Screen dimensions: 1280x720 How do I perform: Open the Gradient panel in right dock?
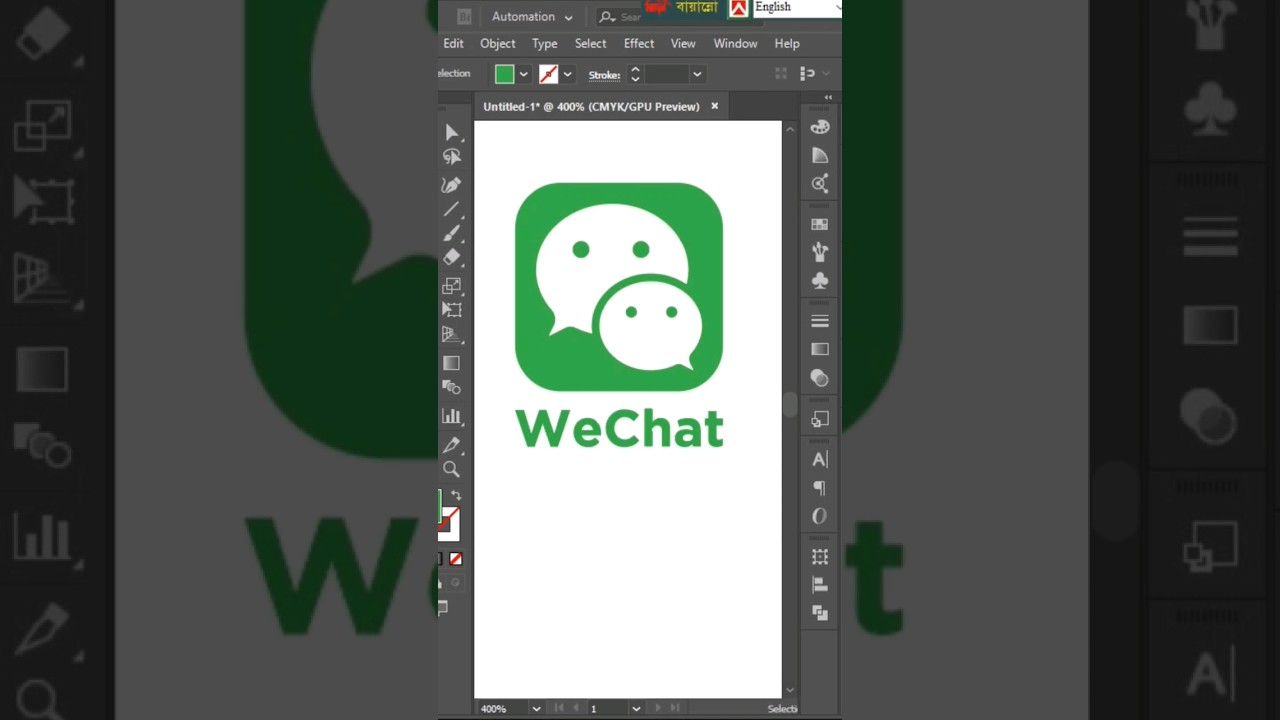(820, 349)
